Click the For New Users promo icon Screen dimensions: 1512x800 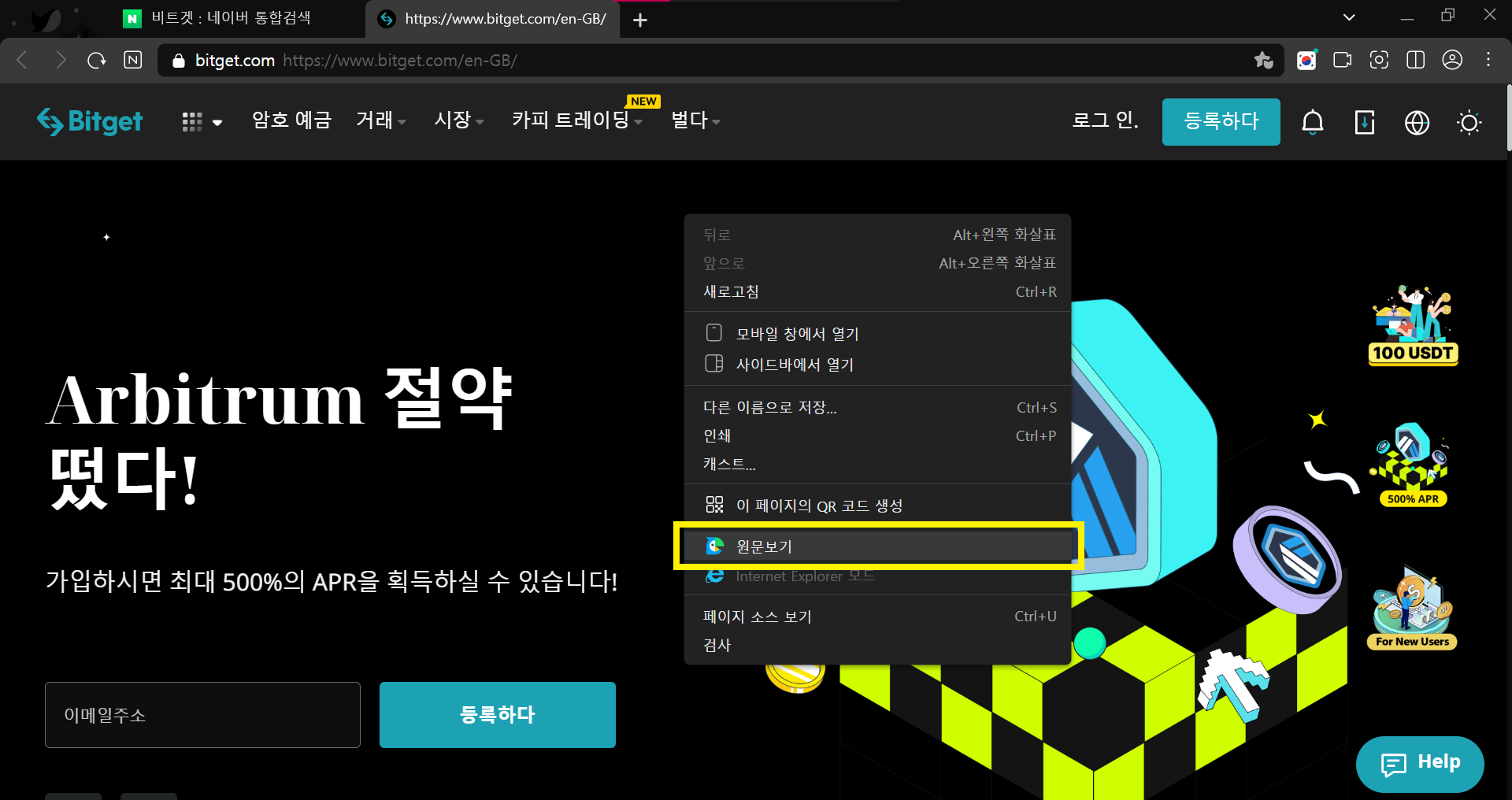[1413, 608]
